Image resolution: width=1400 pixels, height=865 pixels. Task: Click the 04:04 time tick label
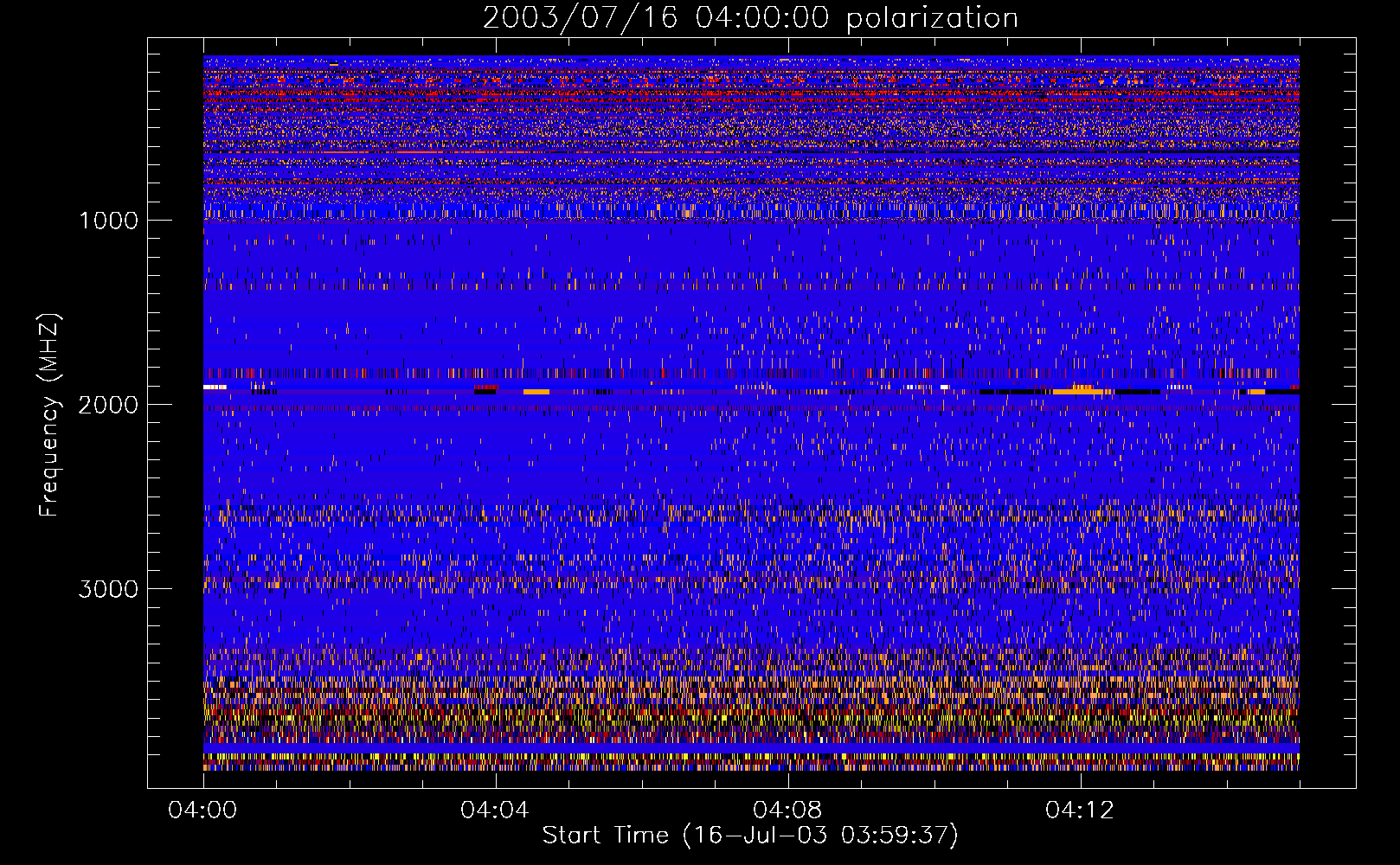(x=495, y=811)
